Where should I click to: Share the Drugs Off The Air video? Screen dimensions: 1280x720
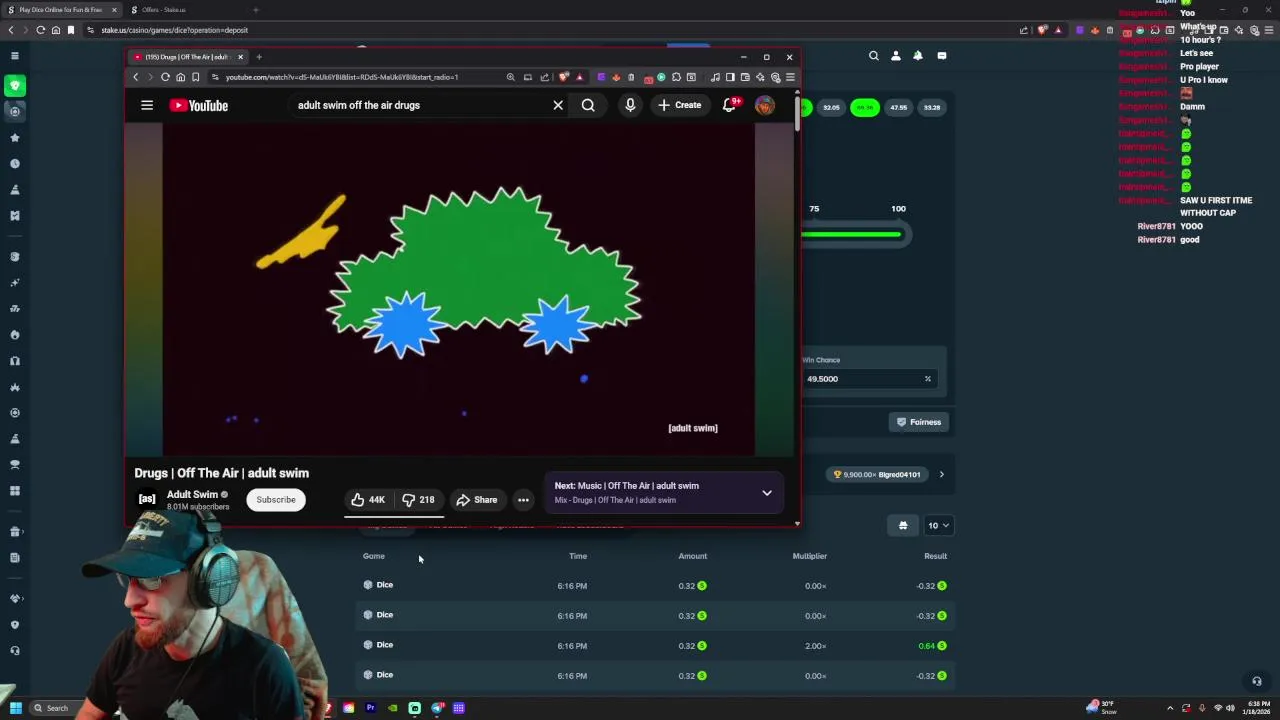coord(477,500)
